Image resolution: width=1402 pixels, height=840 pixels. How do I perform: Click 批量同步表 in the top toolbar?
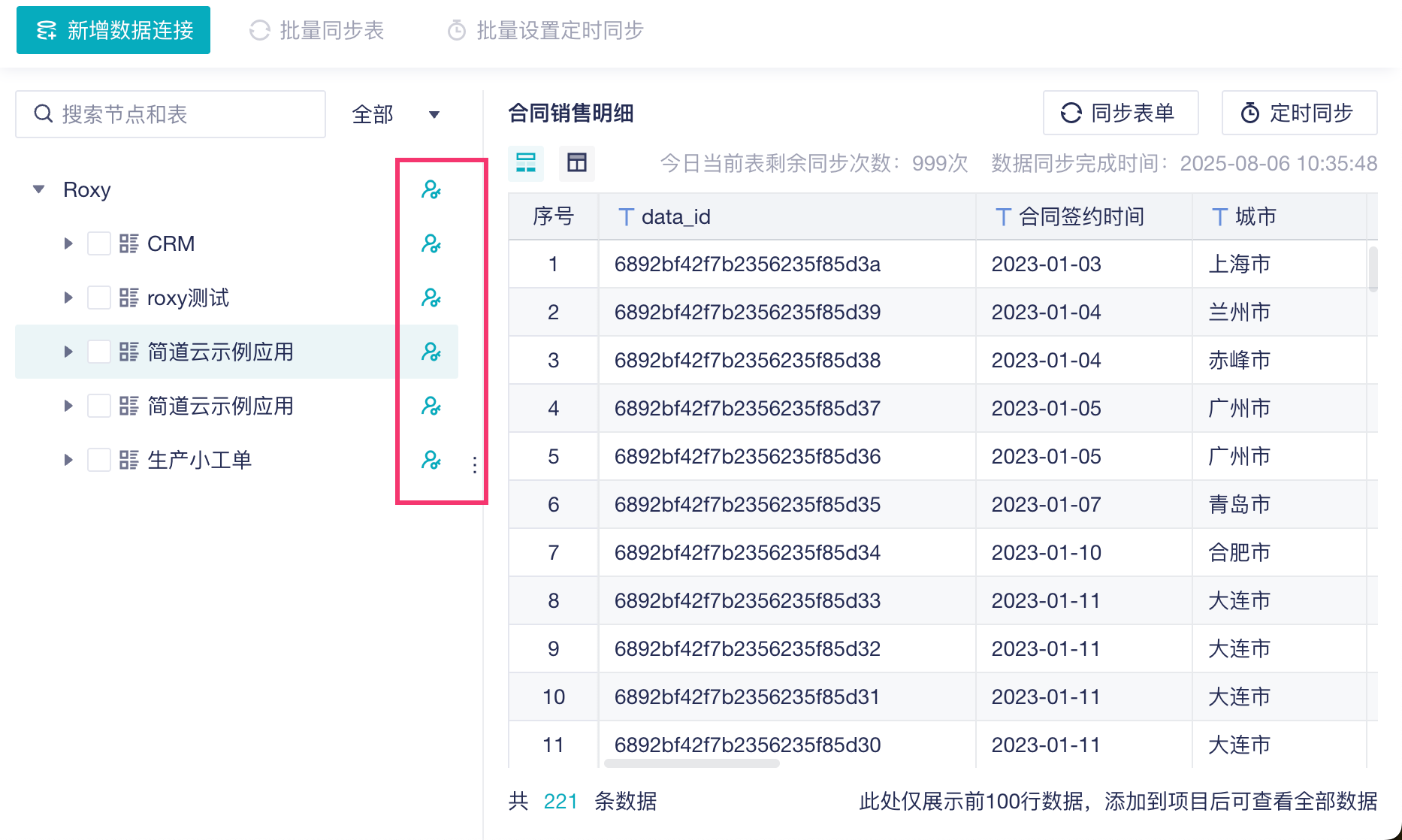pos(317,30)
